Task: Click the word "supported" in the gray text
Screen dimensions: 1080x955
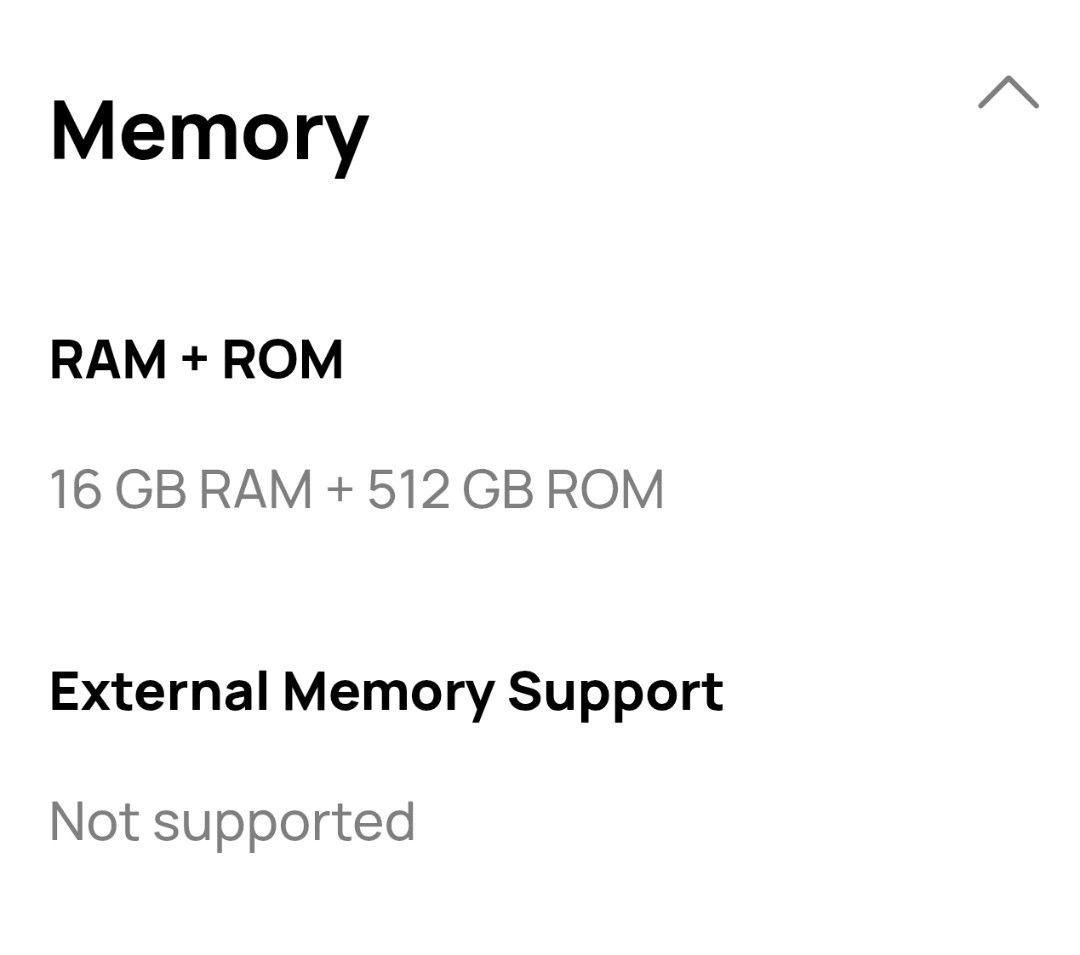Action: click(x=284, y=822)
